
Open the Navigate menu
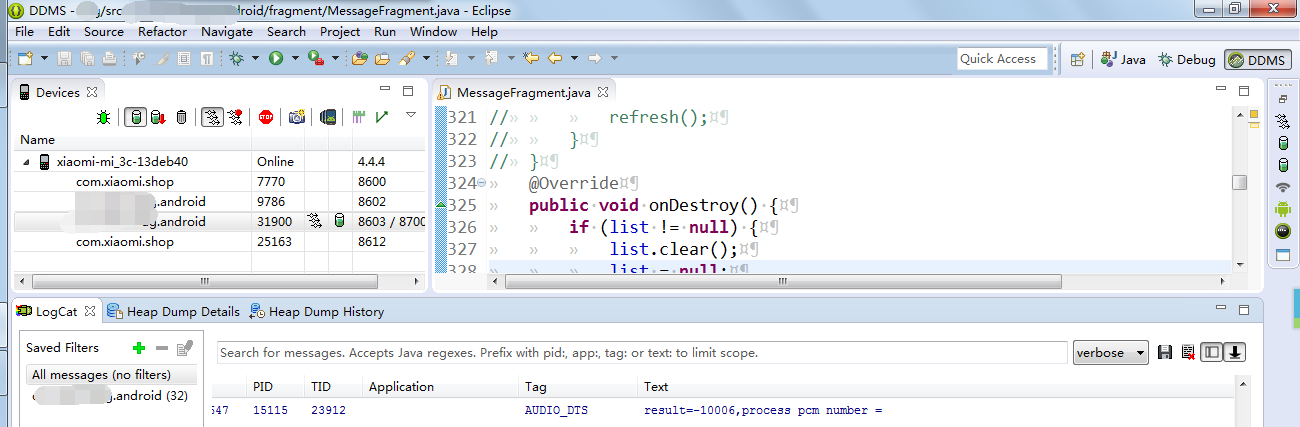(x=227, y=32)
